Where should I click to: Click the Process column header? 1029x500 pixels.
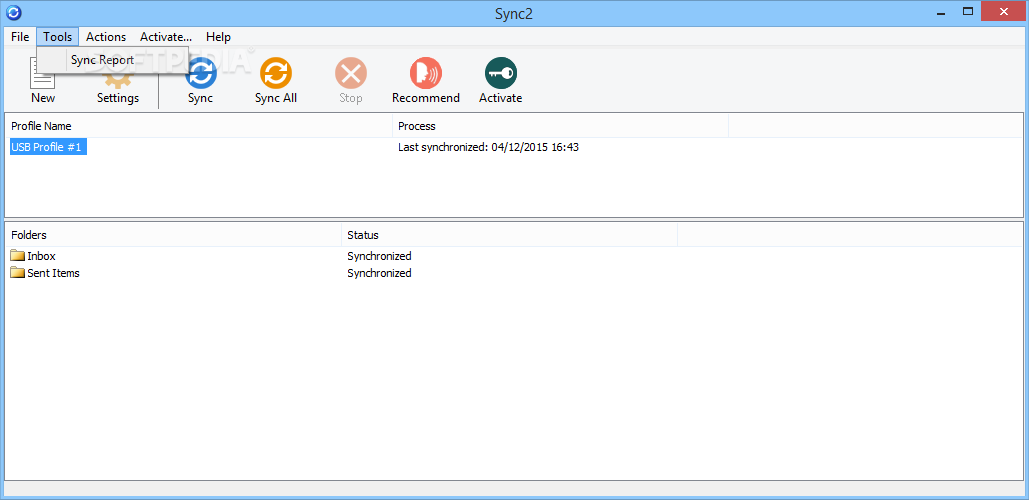pos(560,126)
